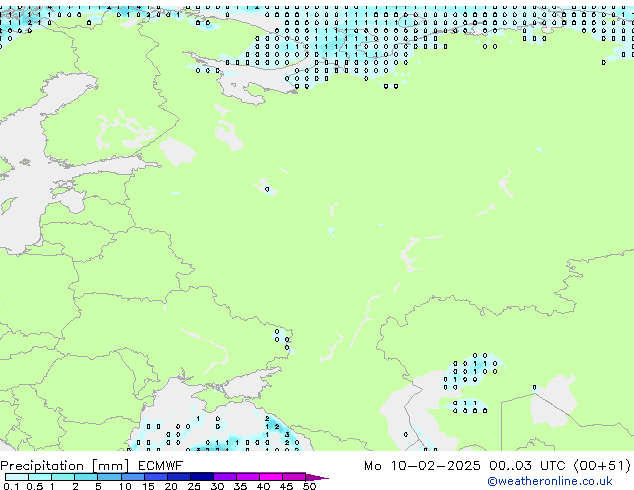Select the 10–15 mm legend swatch
Viewport: 634px width, 490px height.
133,477
